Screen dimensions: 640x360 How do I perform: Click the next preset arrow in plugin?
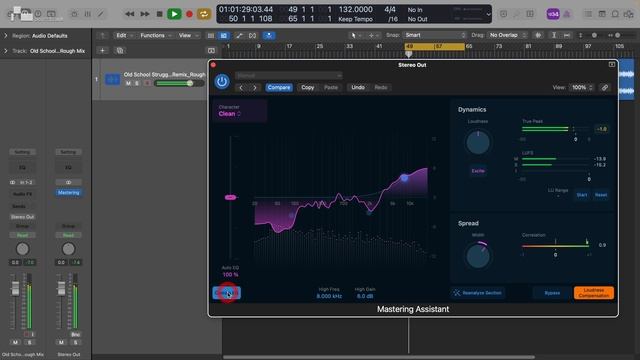tap(255, 87)
